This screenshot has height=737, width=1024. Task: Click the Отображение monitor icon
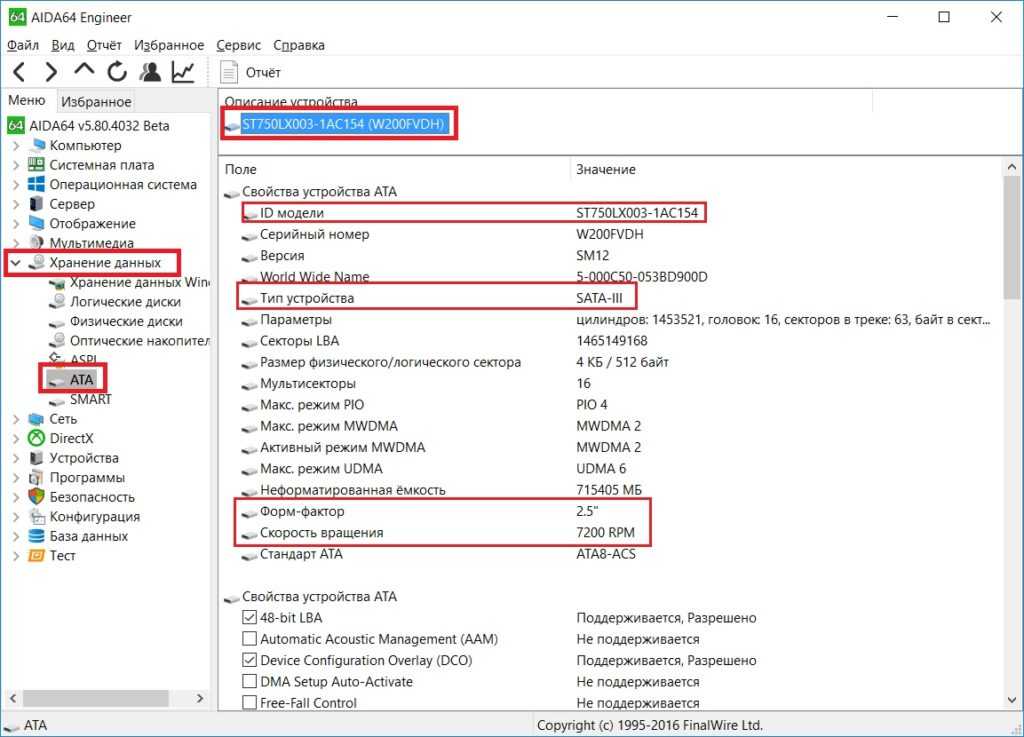37,223
